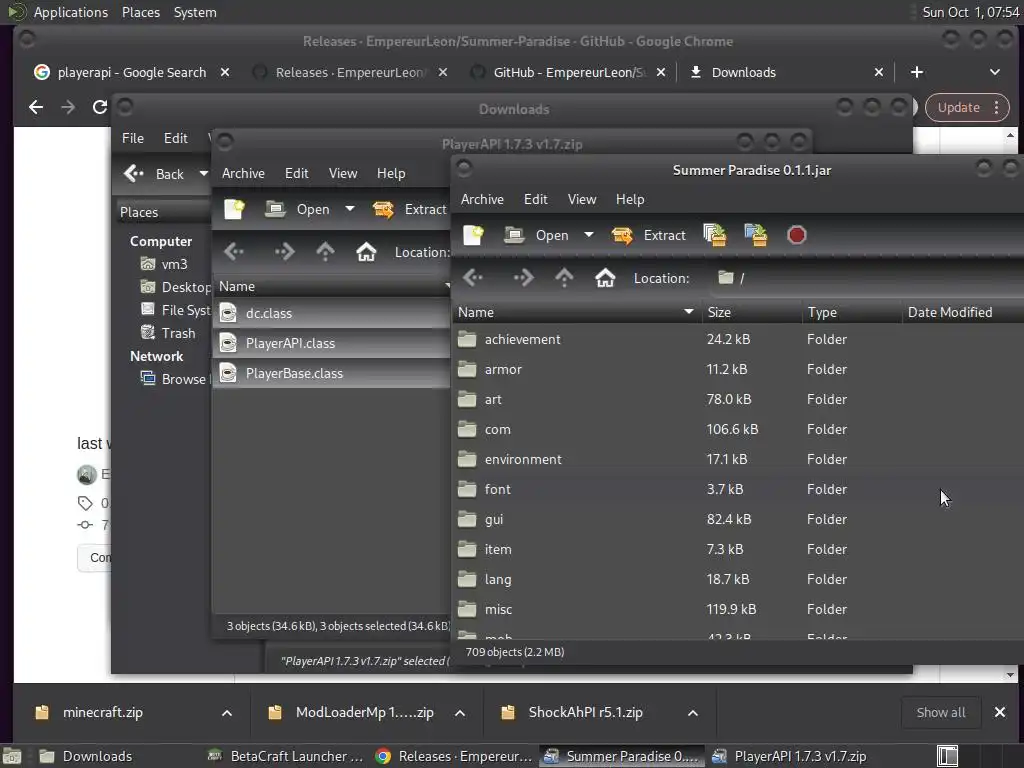This screenshot has height=768, width=1024.
Task: Click Home icon in PlayerAPI zip window
Action: pyautogui.click(x=366, y=252)
